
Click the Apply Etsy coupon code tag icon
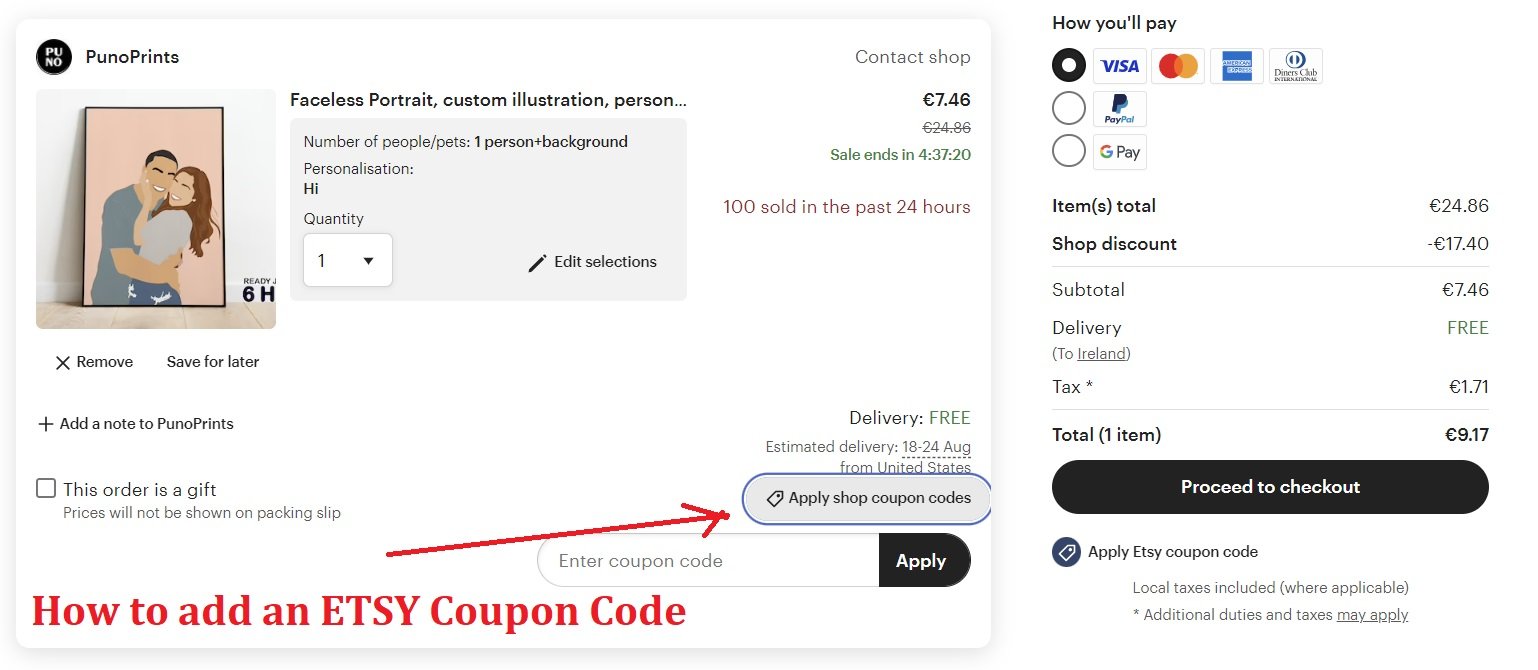1064,551
